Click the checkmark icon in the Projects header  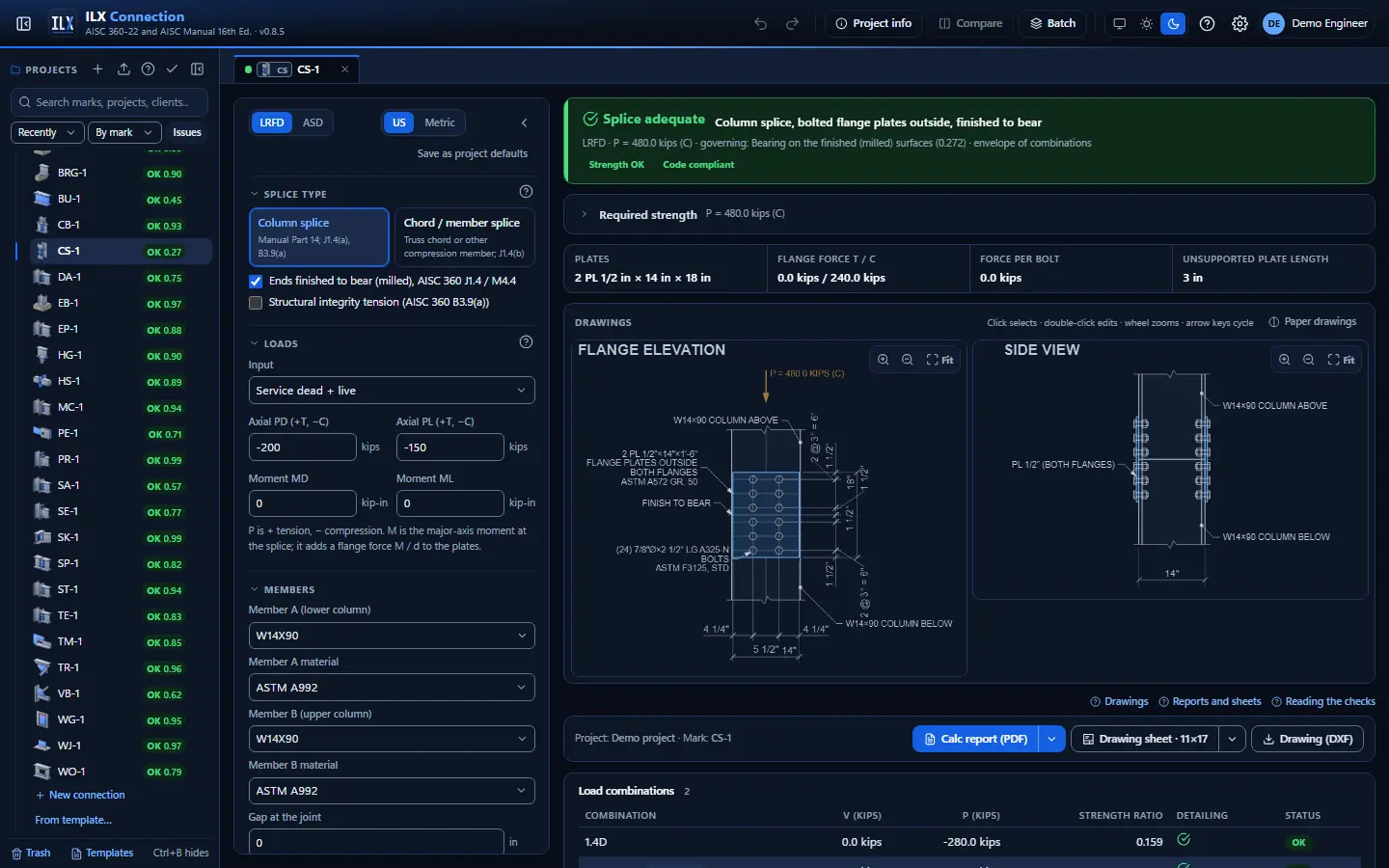172,69
